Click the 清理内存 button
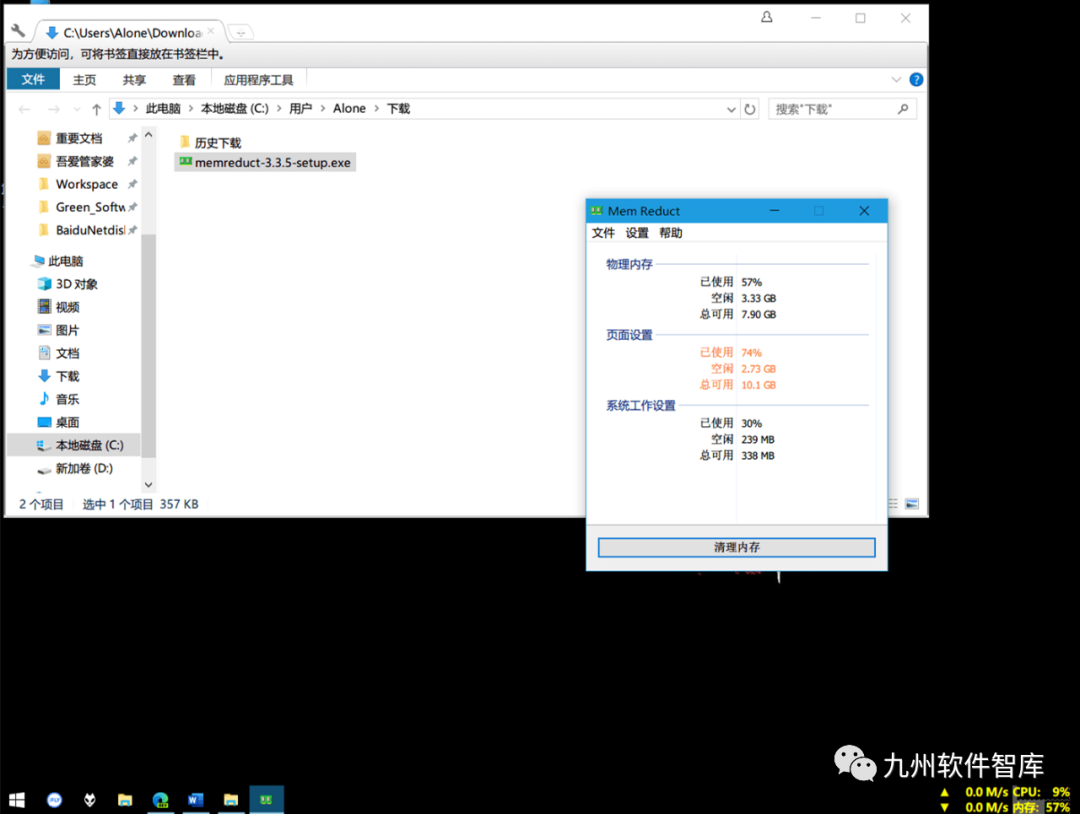 [x=736, y=547]
